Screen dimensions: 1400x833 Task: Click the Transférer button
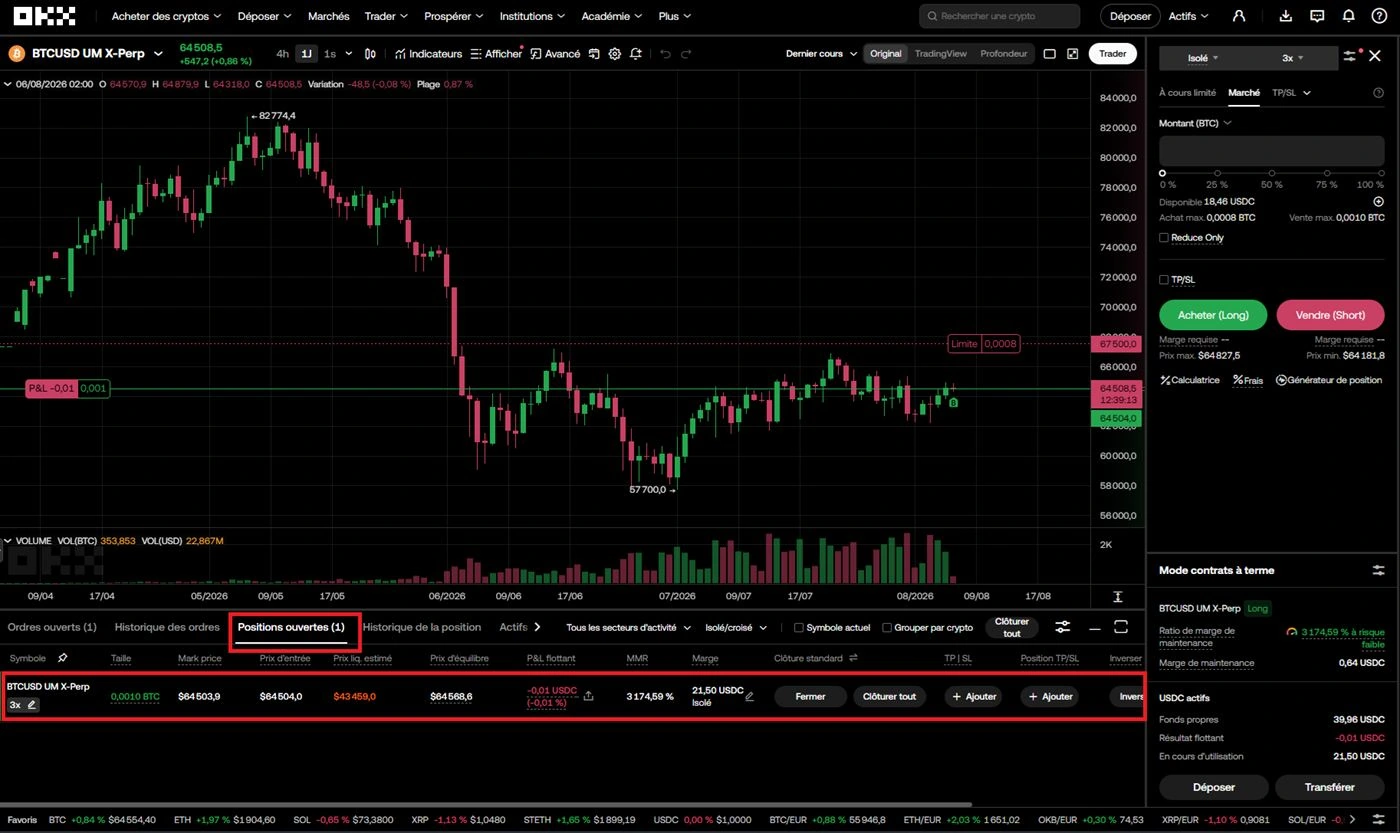(1329, 787)
